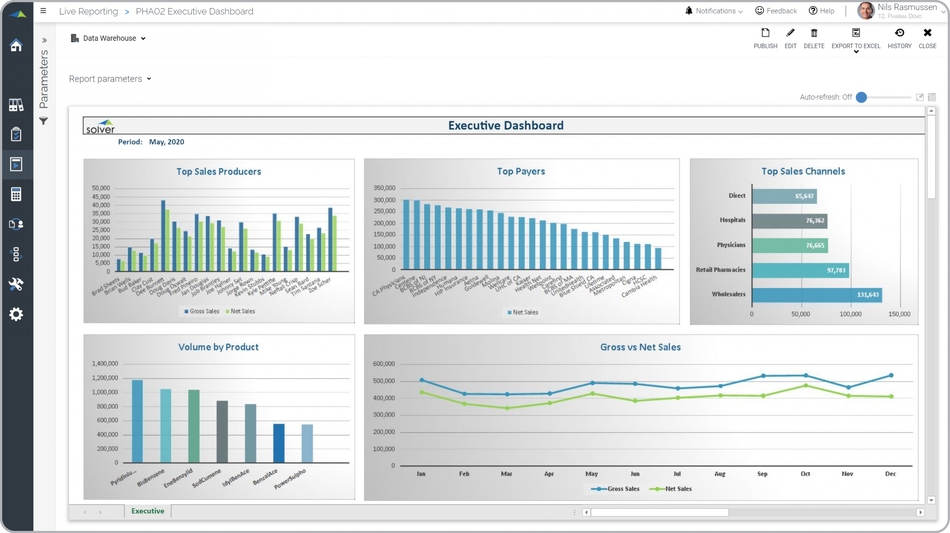Click the Edit pencil icon

pos(791,38)
